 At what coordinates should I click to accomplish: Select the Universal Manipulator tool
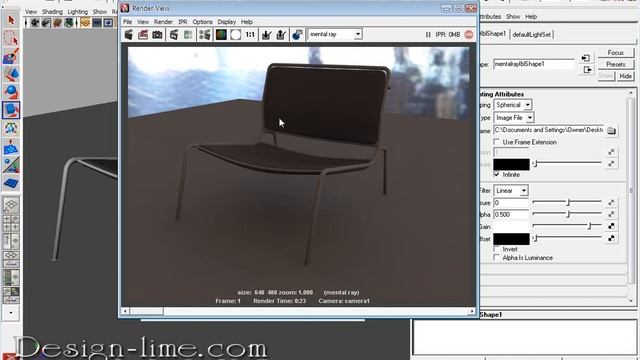click(x=11, y=128)
